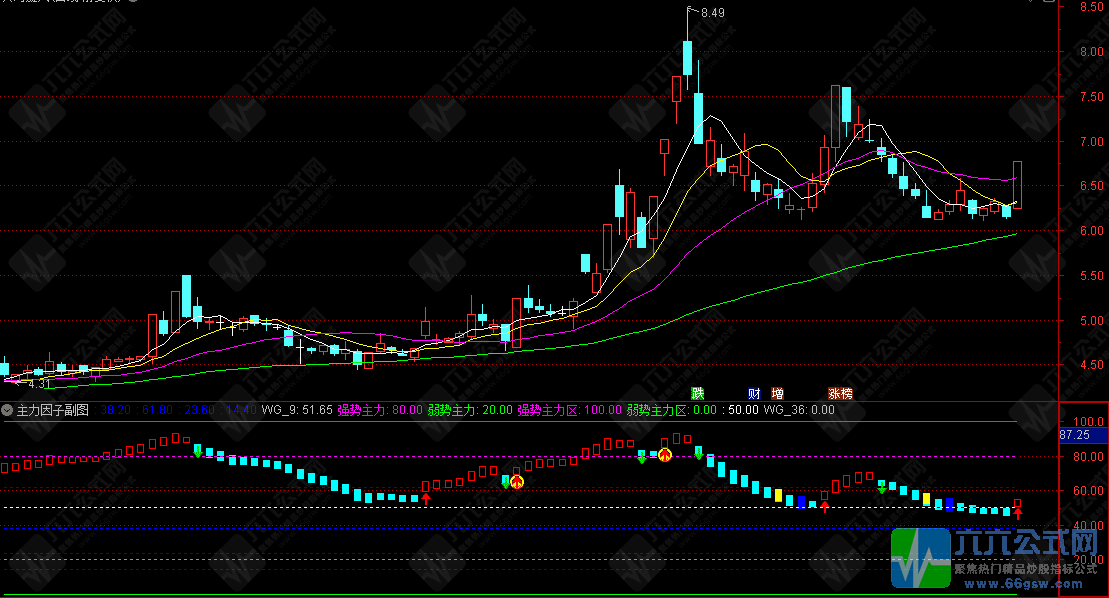Select the 强势主力: 80.00 readout

click(x=380, y=410)
